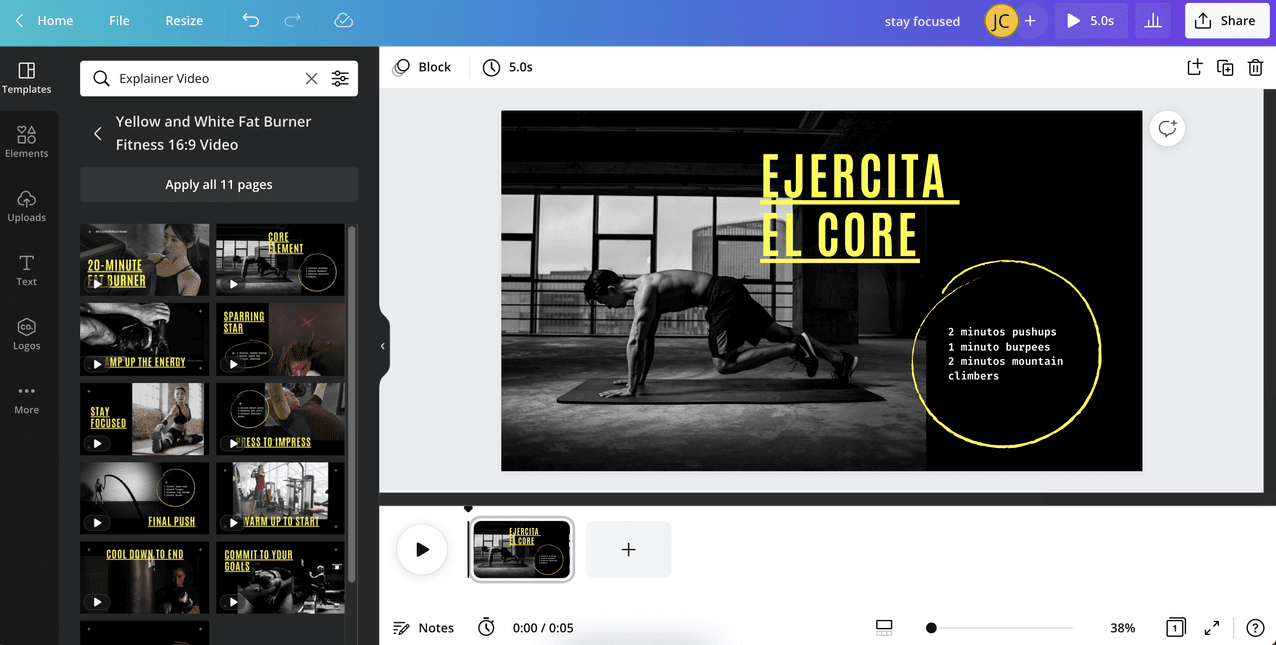Click the template list scrollbar
Image resolution: width=1276 pixels, height=645 pixels.
pyautogui.click(x=351, y=405)
